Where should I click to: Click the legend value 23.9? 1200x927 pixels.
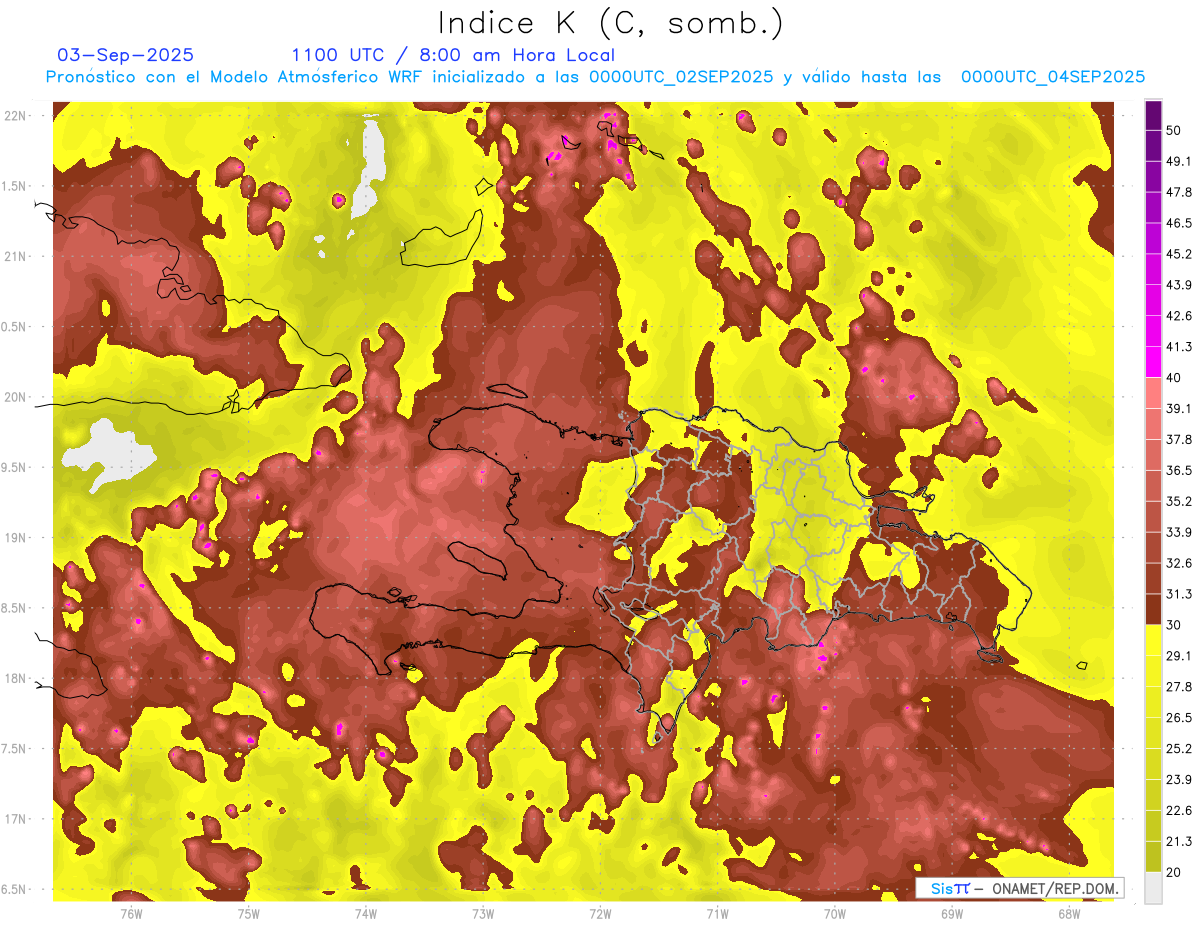click(x=1179, y=780)
